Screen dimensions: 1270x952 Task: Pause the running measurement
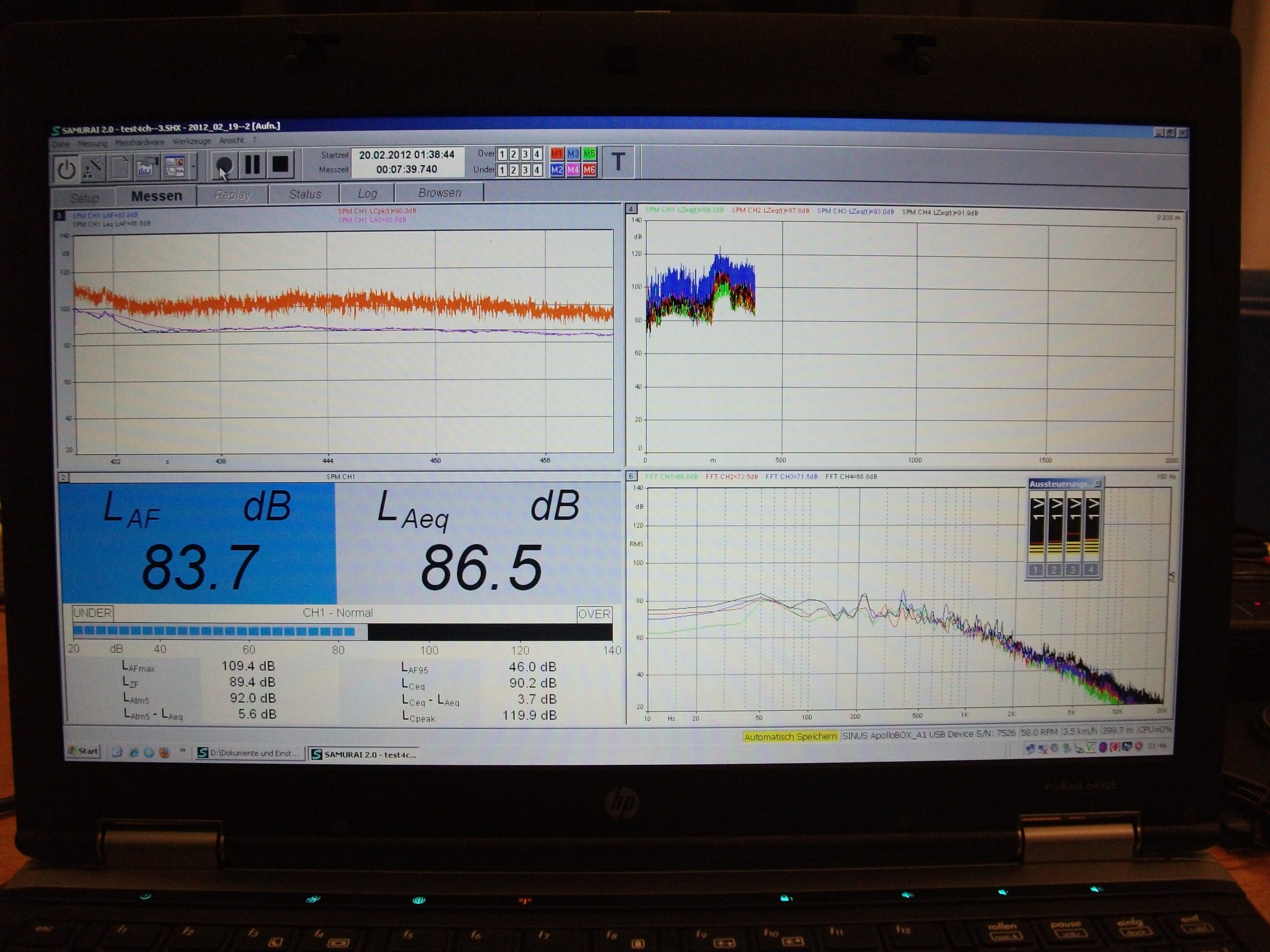click(x=253, y=165)
